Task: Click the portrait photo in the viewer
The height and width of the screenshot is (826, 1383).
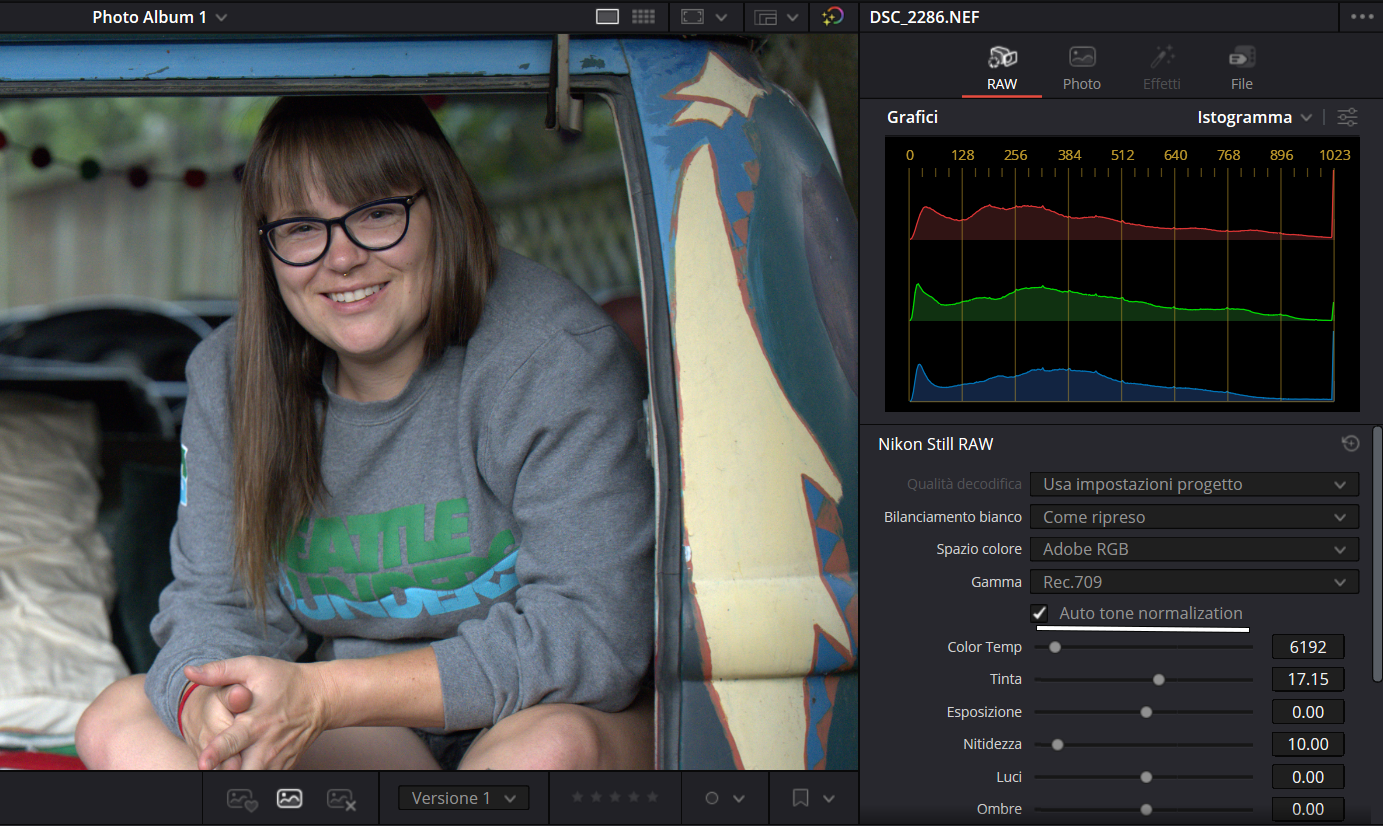Action: [429, 402]
